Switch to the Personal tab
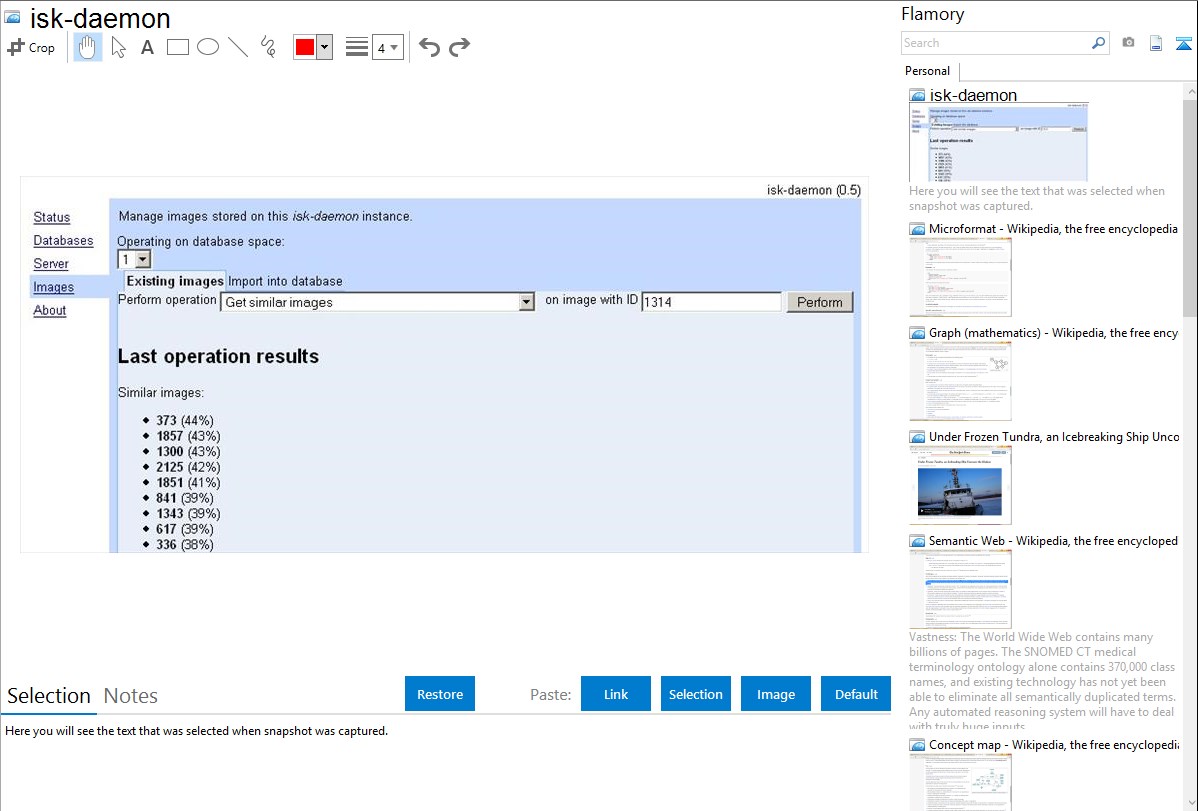 928,70
